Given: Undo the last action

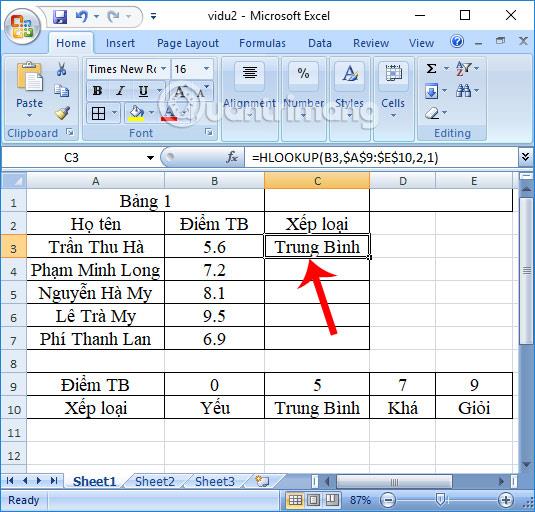Looking at the screenshot, I should 82,16.
